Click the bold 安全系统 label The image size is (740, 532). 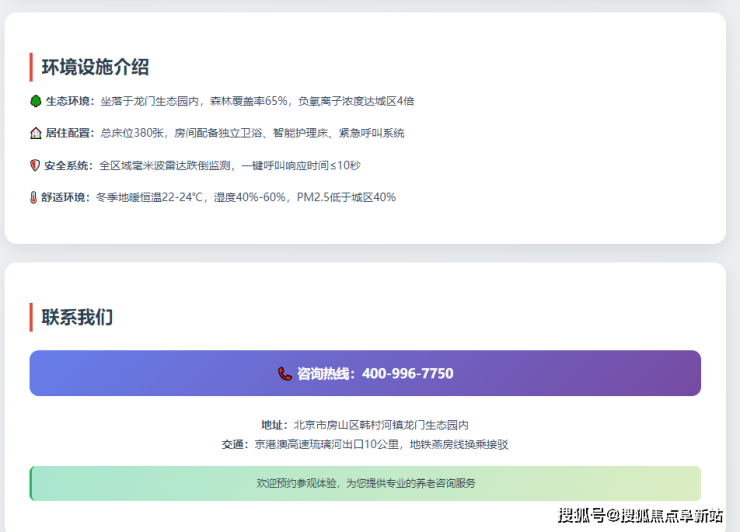coord(70,165)
